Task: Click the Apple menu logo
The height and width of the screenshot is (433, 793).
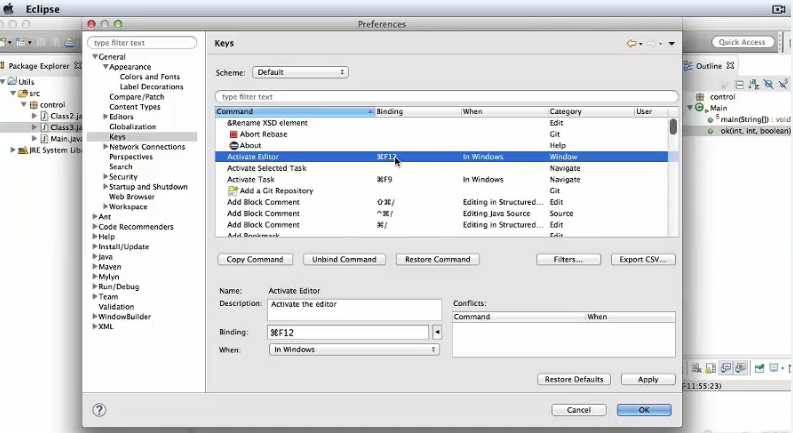Action: pos(9,9)
